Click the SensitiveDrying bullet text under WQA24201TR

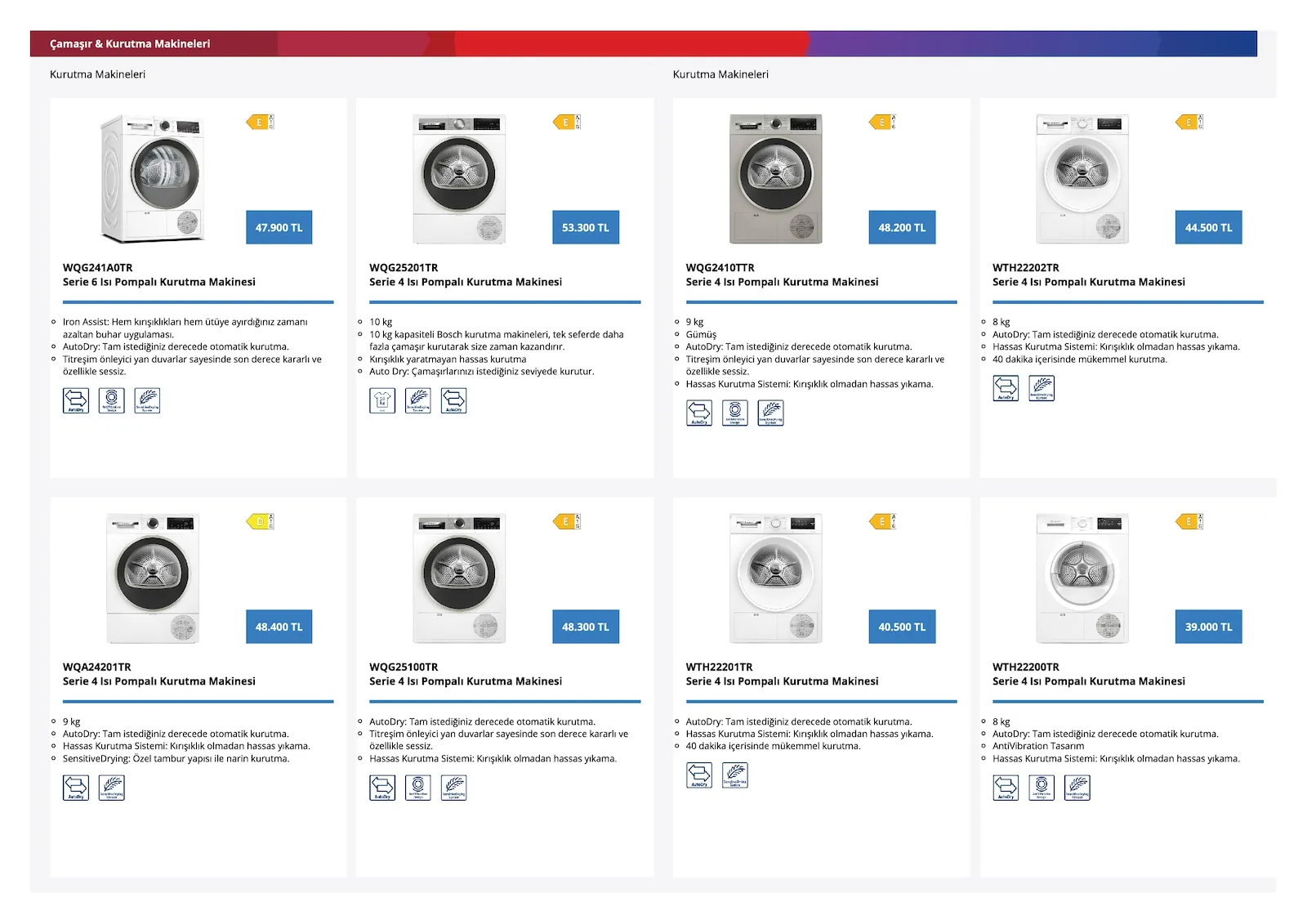176,759
